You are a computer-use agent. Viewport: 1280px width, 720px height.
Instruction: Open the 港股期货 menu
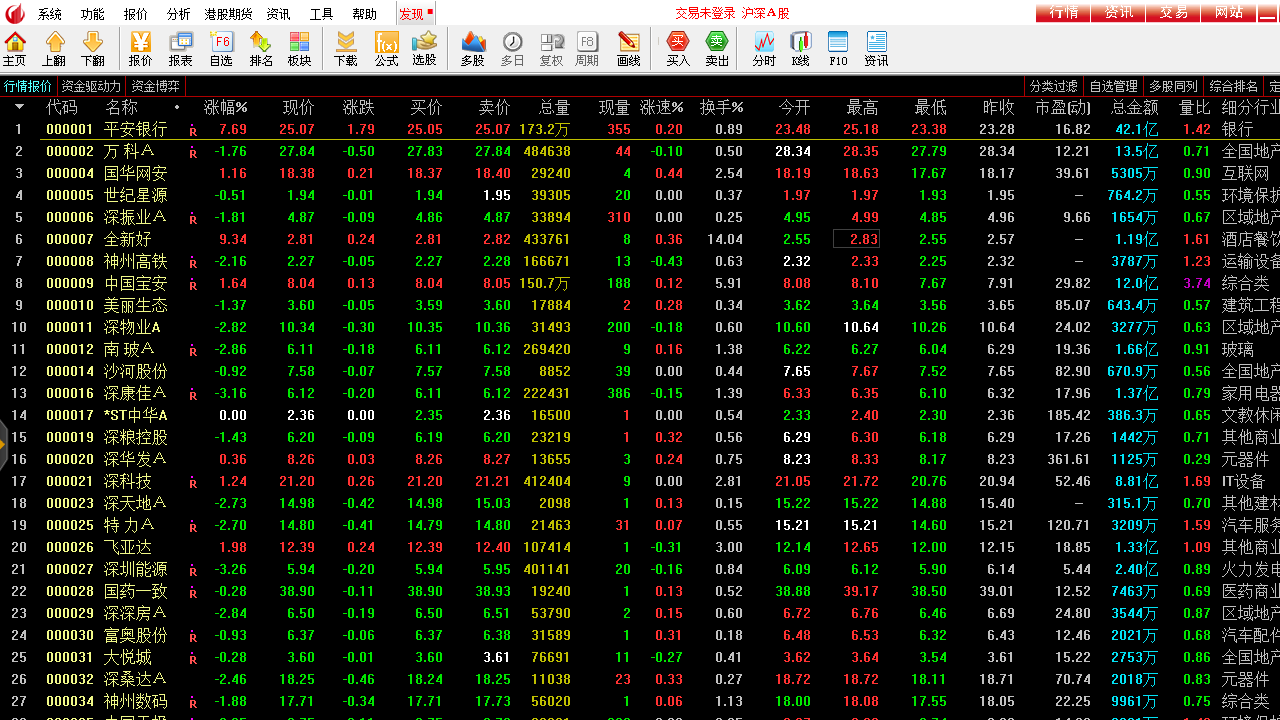228,14
